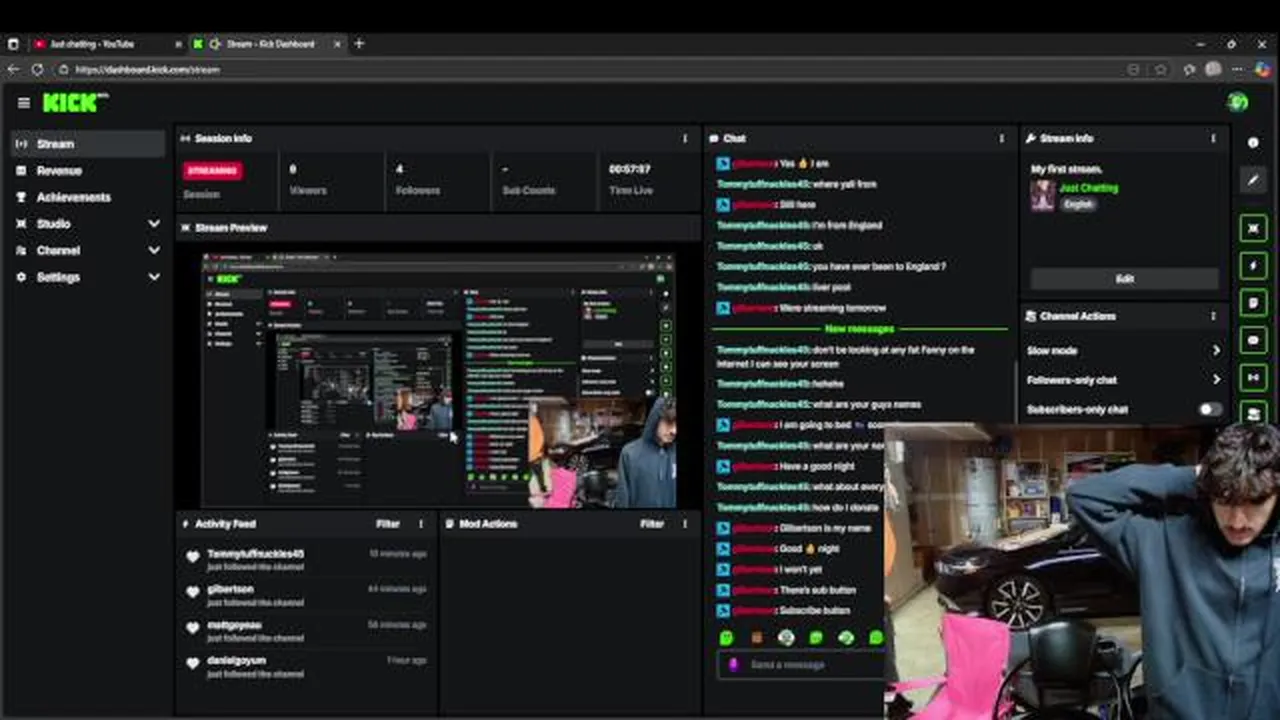This screenshot has width=1280, height=720.
Task: Click the Just Chatting category thumbnail image
Action: point(1043,195)
